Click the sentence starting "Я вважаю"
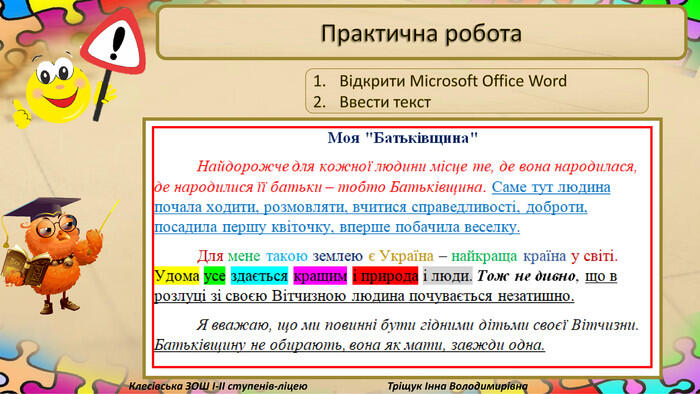700x394 pixels. pyautogui.click(x=417, y=325)
